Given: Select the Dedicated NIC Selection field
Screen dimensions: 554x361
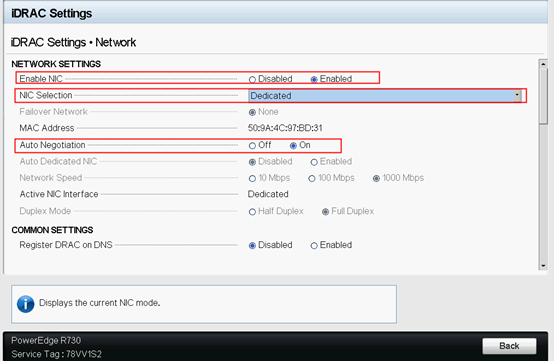Looking at the screenshot, I should point(385,95).
